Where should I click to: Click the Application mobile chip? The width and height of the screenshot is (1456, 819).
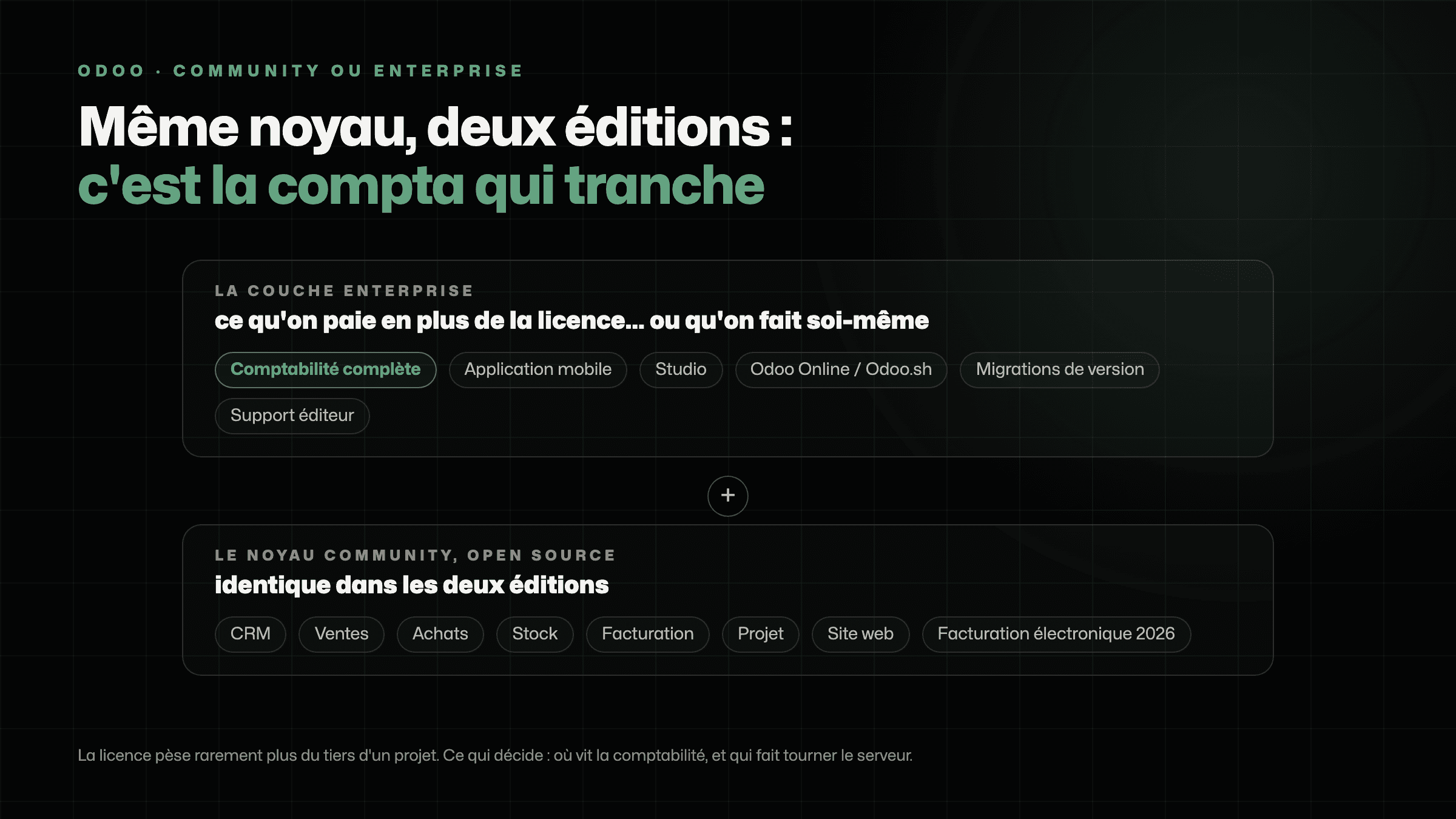pyautogui.click(x=538, y=369)
